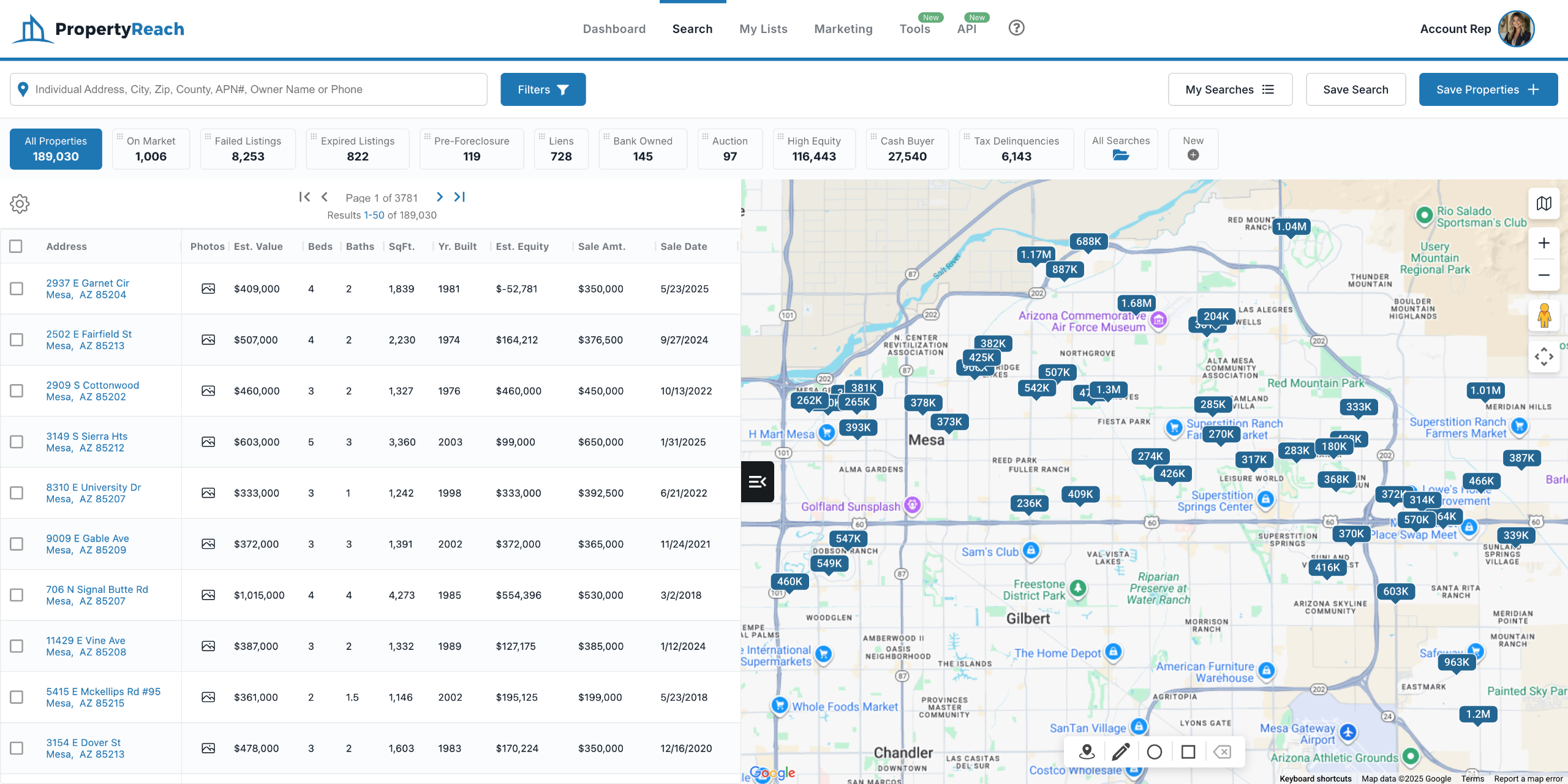Viewport: 1568px width, 784px height.
Task: Collapse the results list panel
Action: [x=757, y=482]
